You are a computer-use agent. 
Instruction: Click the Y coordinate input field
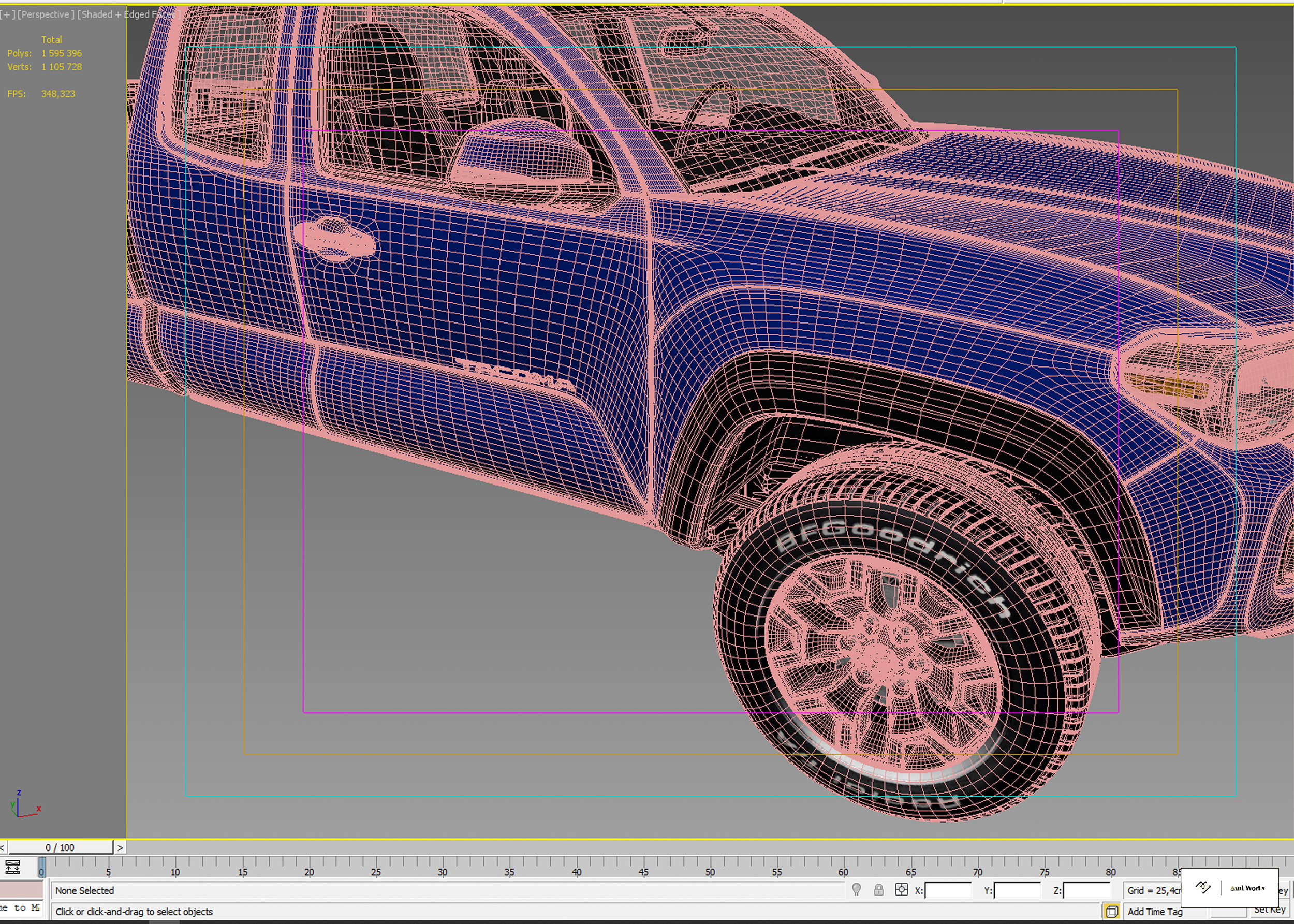pyautogui.click(x=1017, y=890)
